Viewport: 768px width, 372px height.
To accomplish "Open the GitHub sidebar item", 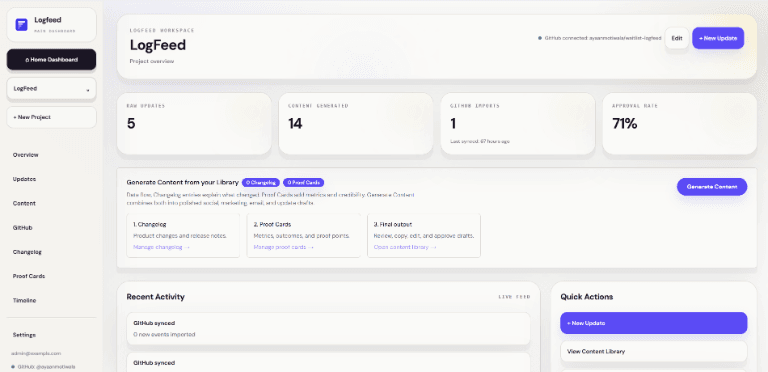I will (x=23, y=228).
